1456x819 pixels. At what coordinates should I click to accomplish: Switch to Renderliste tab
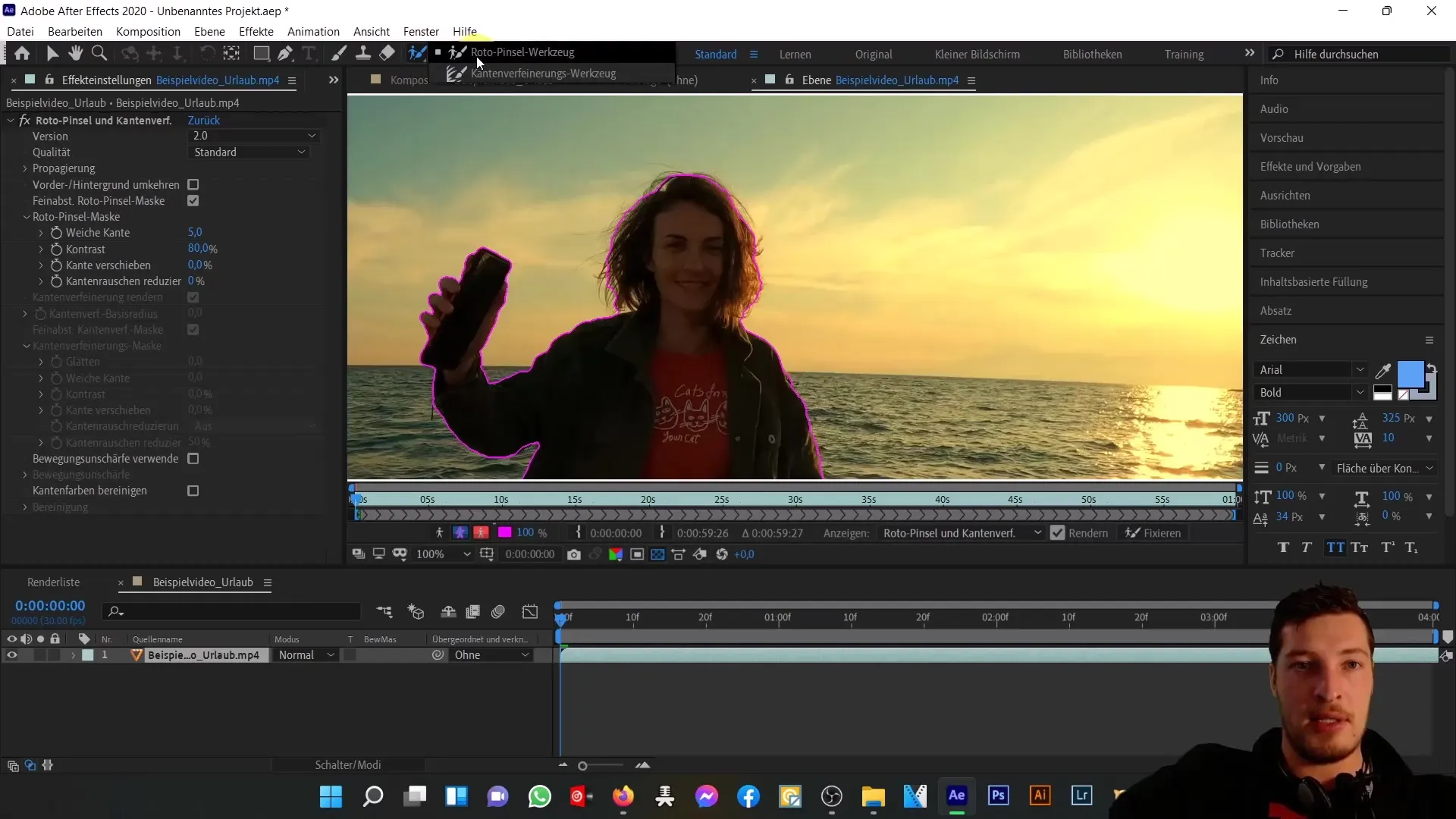(53, 582)
